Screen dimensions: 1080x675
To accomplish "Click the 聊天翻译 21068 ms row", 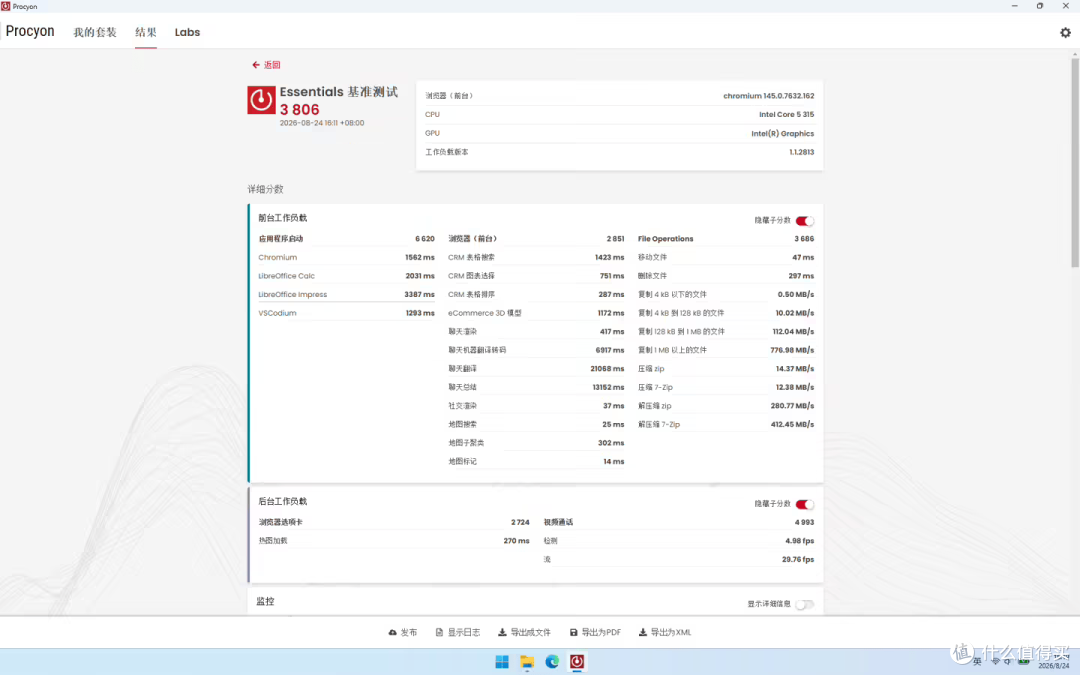I will tap(536, 369).
